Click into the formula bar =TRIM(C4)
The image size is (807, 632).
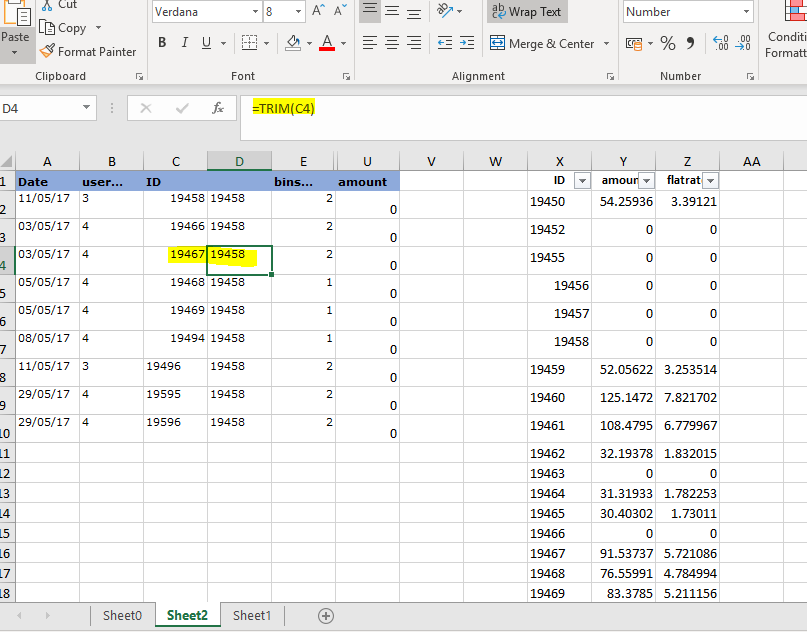click(x=523, y=117)
